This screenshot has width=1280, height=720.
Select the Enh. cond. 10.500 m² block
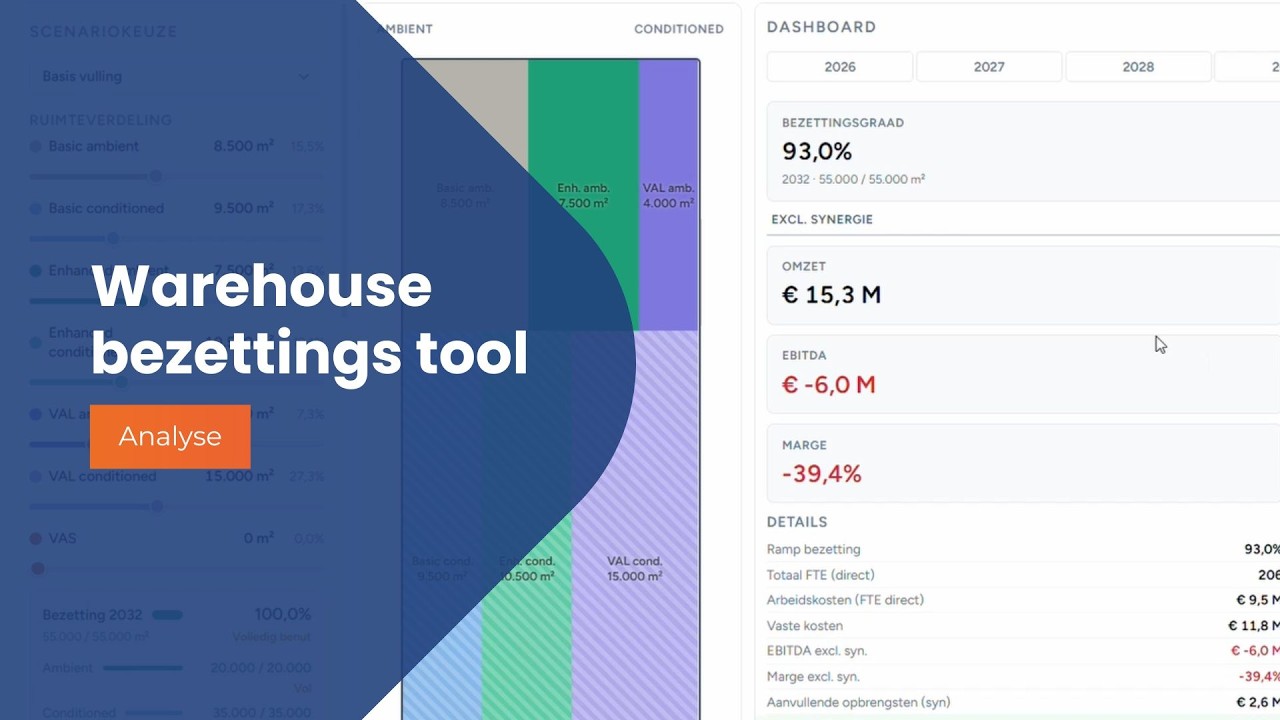point(527,525)
